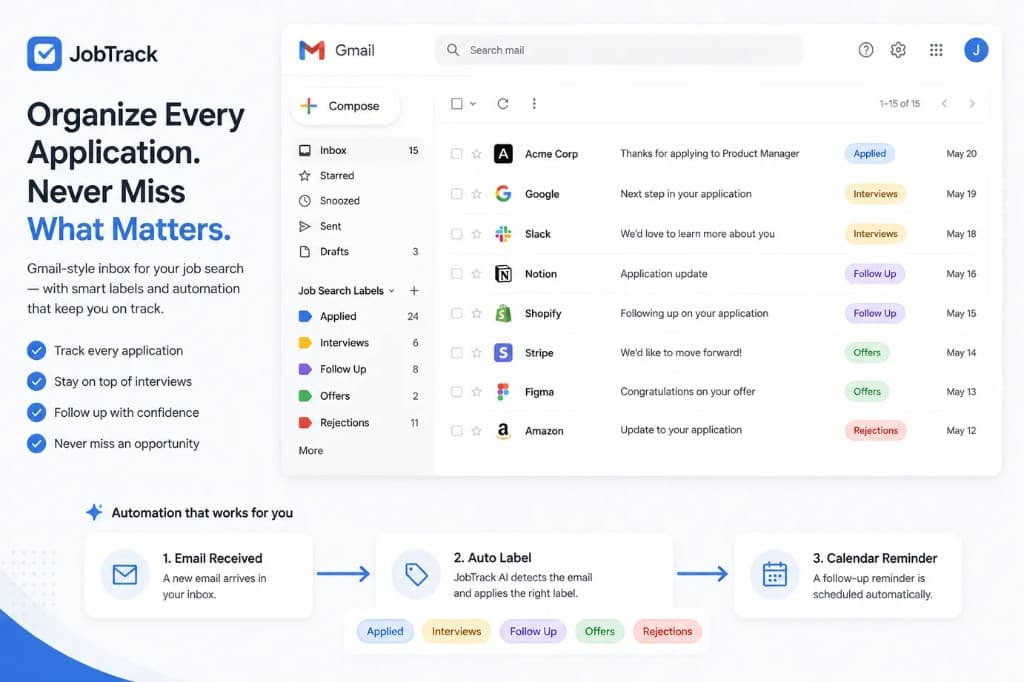Click the Auto Label tag icon

pos(416,575)
